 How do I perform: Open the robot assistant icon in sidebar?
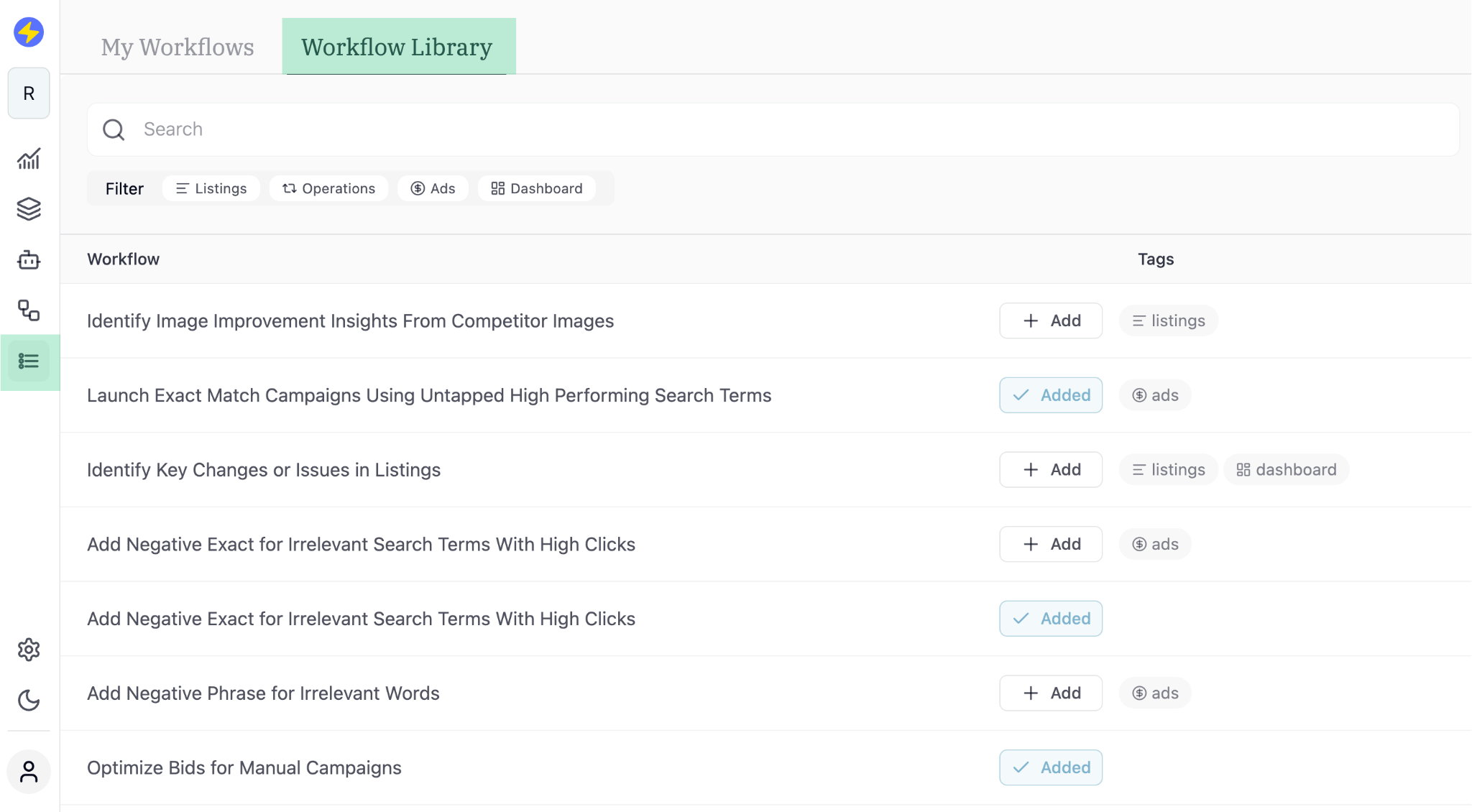29,260
